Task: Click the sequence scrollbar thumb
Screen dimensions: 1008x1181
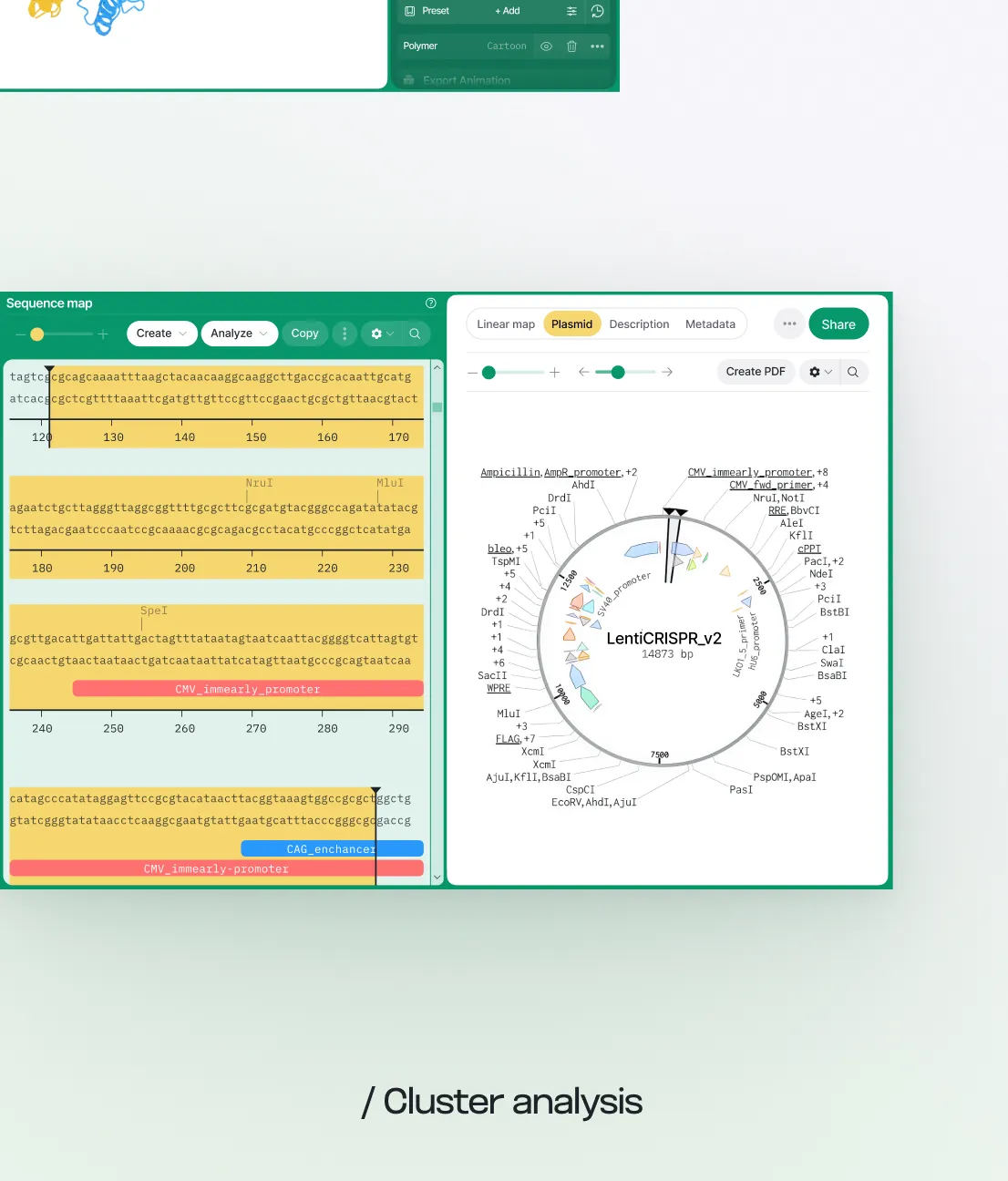Action: [437, 407]
